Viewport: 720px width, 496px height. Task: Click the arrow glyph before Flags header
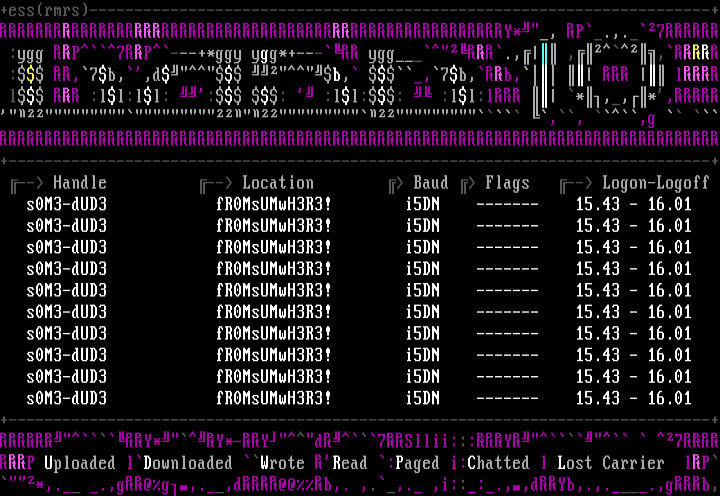[x=467, y=183]
